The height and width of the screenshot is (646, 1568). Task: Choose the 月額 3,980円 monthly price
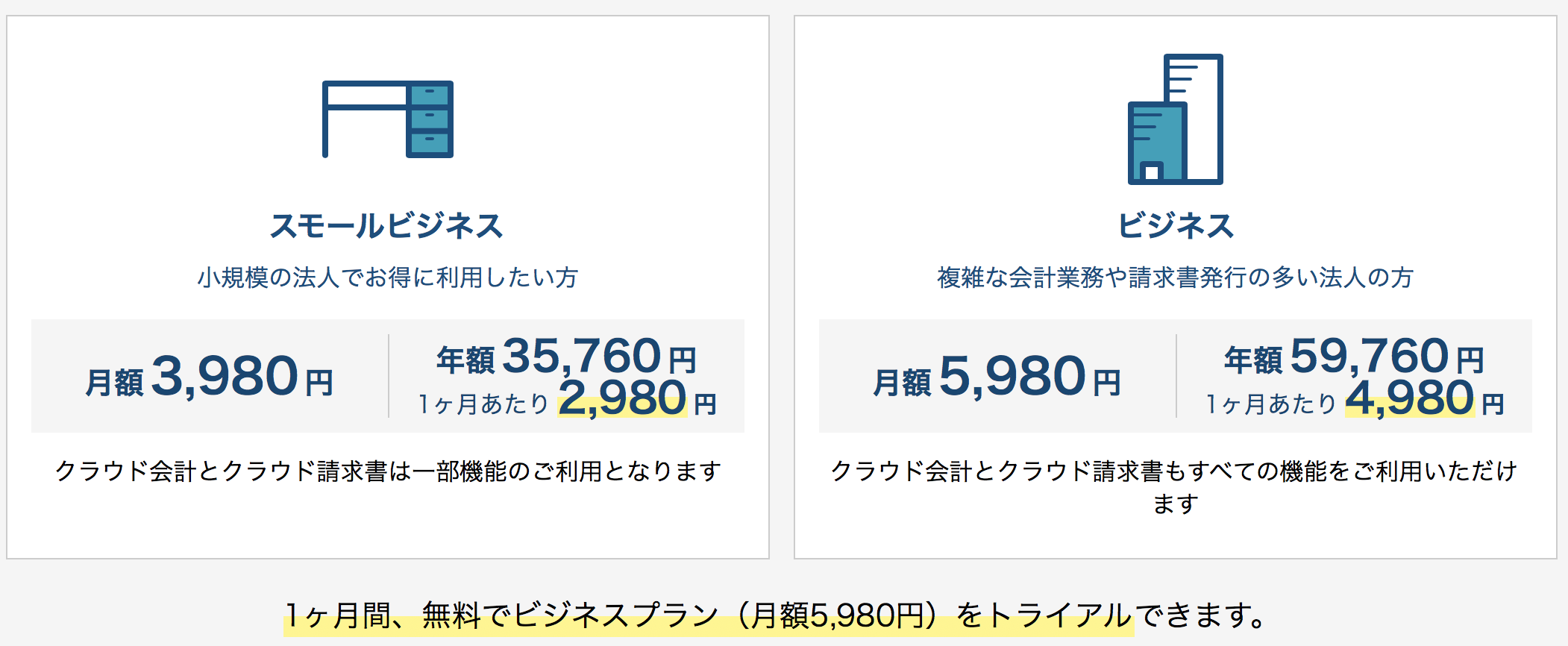[x=210, y=377]
